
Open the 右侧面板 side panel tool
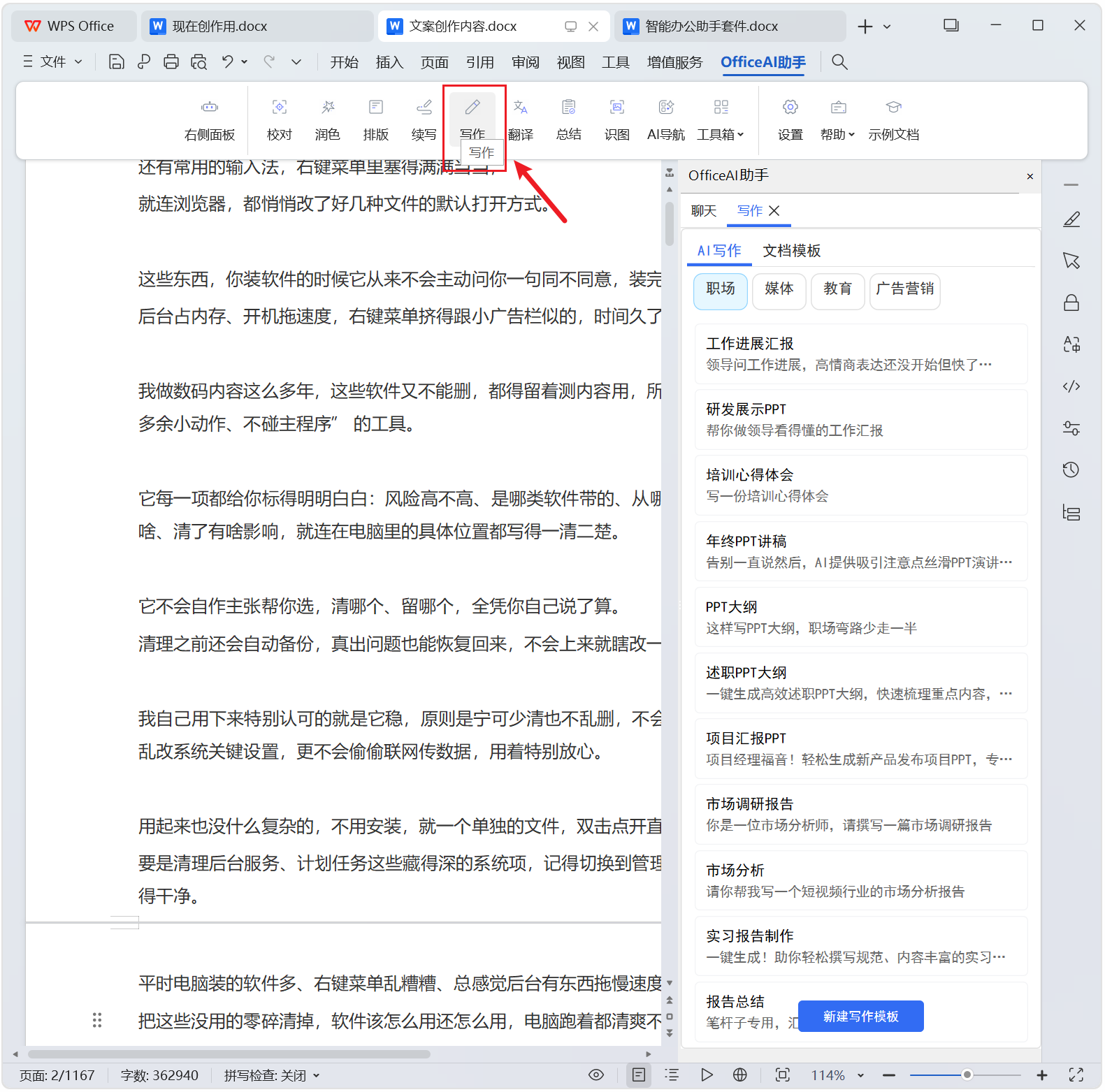click(x=210, y=119)
